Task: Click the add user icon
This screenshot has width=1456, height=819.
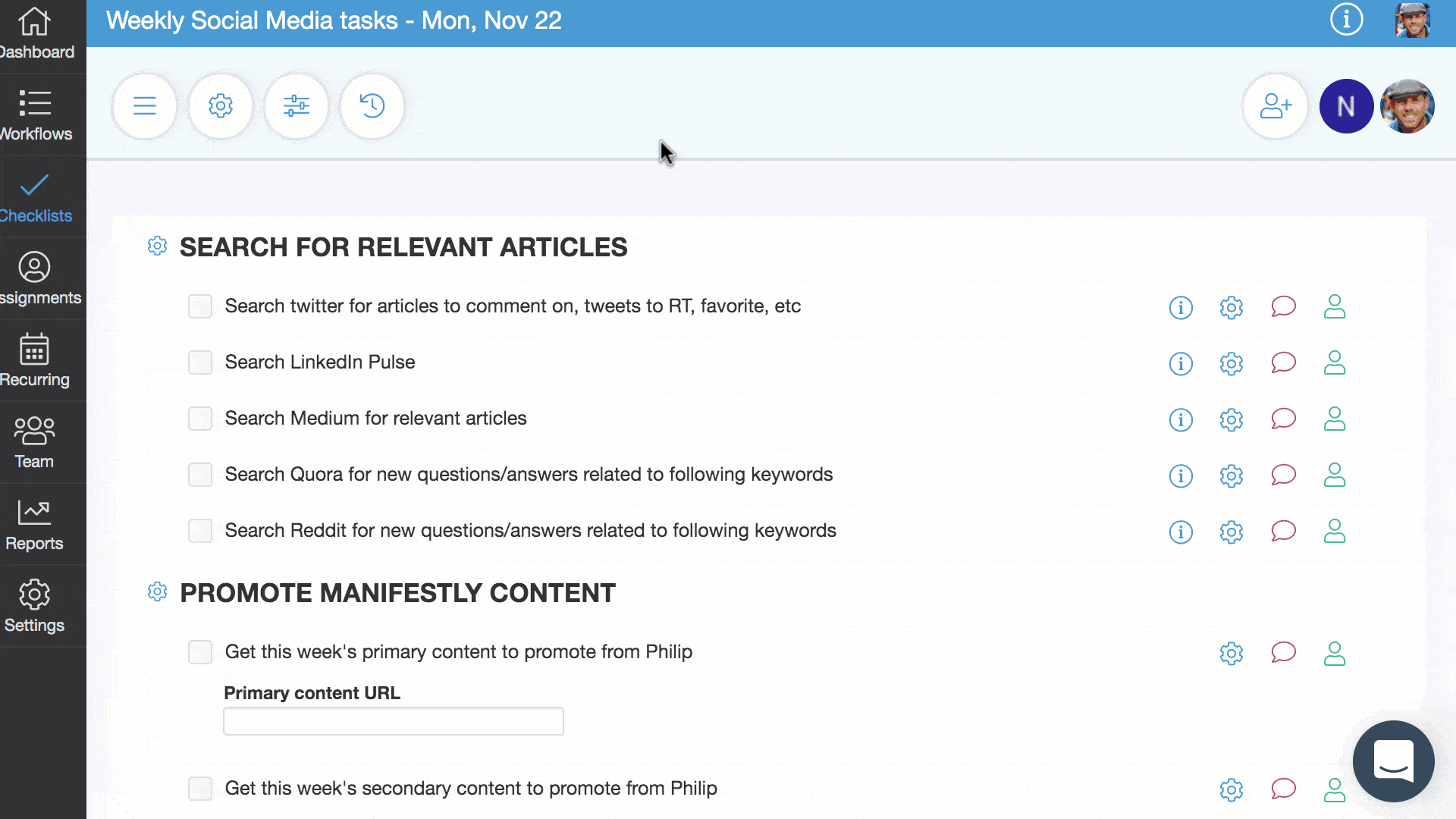Action: [1276, 106]
